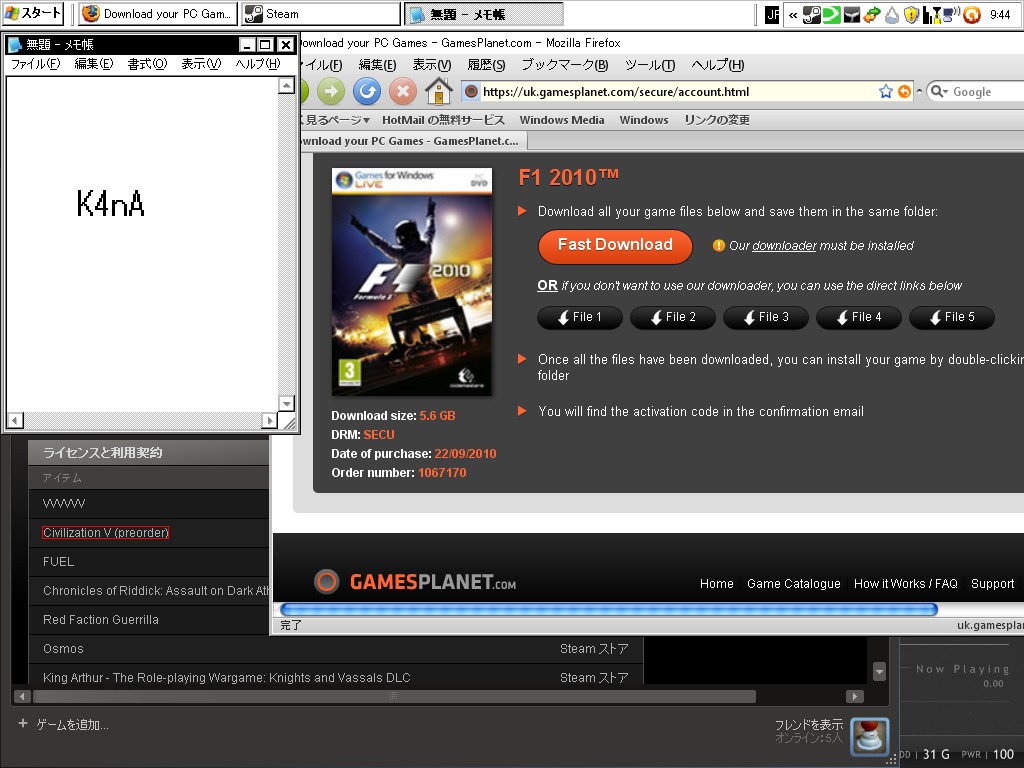
Task: Click the site identity icon in the address bar
Action: [471, 92]
